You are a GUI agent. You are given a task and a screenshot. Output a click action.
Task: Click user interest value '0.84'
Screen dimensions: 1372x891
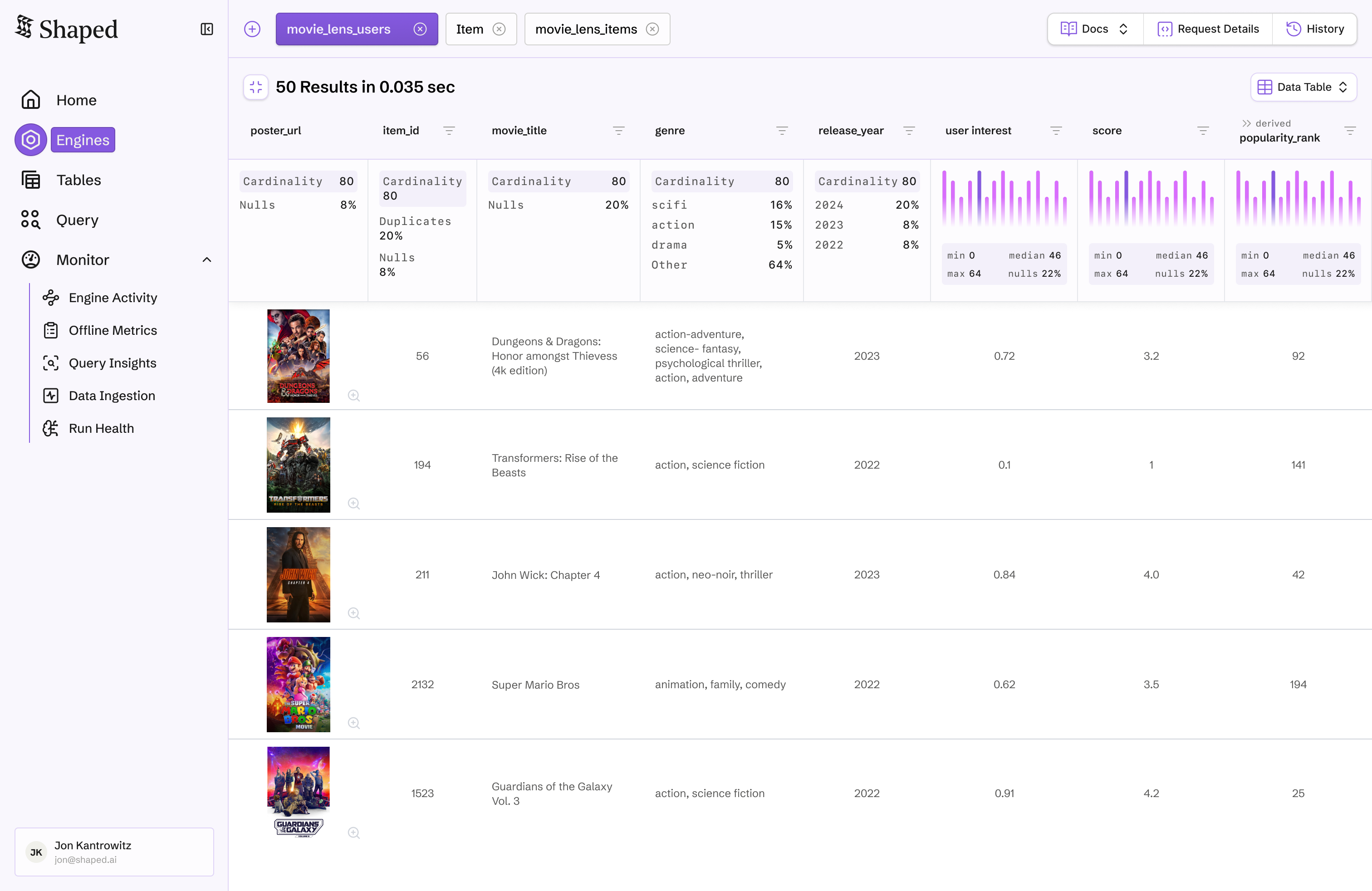(1004, 575)
